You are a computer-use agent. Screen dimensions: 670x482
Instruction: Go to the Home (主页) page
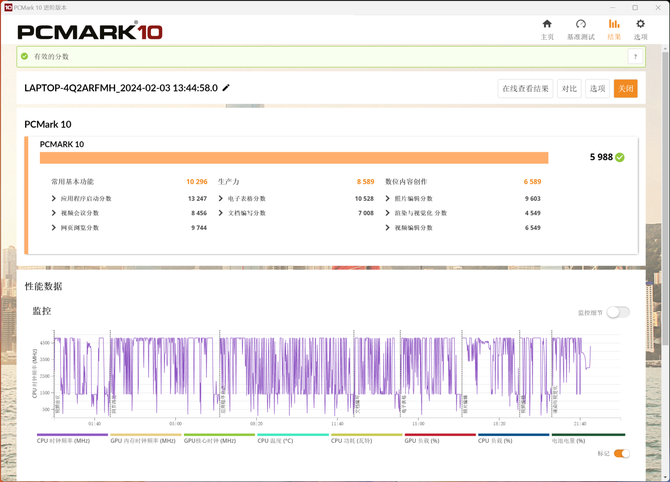pyautogui.click(x=547, y=29)
